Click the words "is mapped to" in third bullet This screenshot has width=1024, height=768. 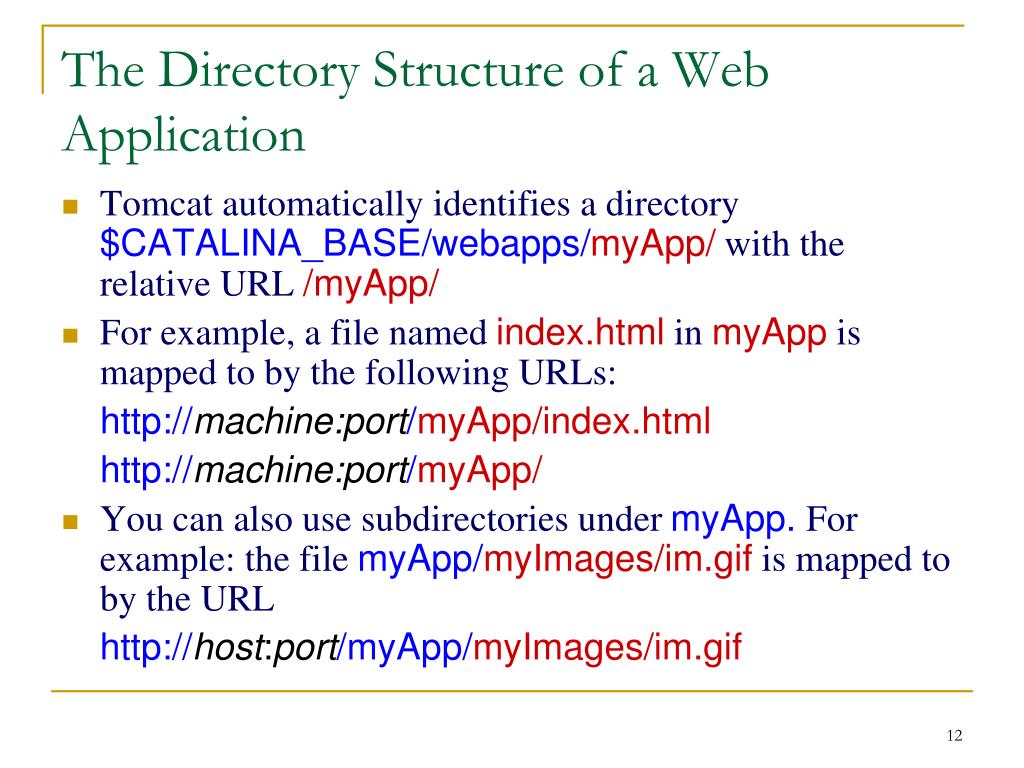(x=856, y=560)
